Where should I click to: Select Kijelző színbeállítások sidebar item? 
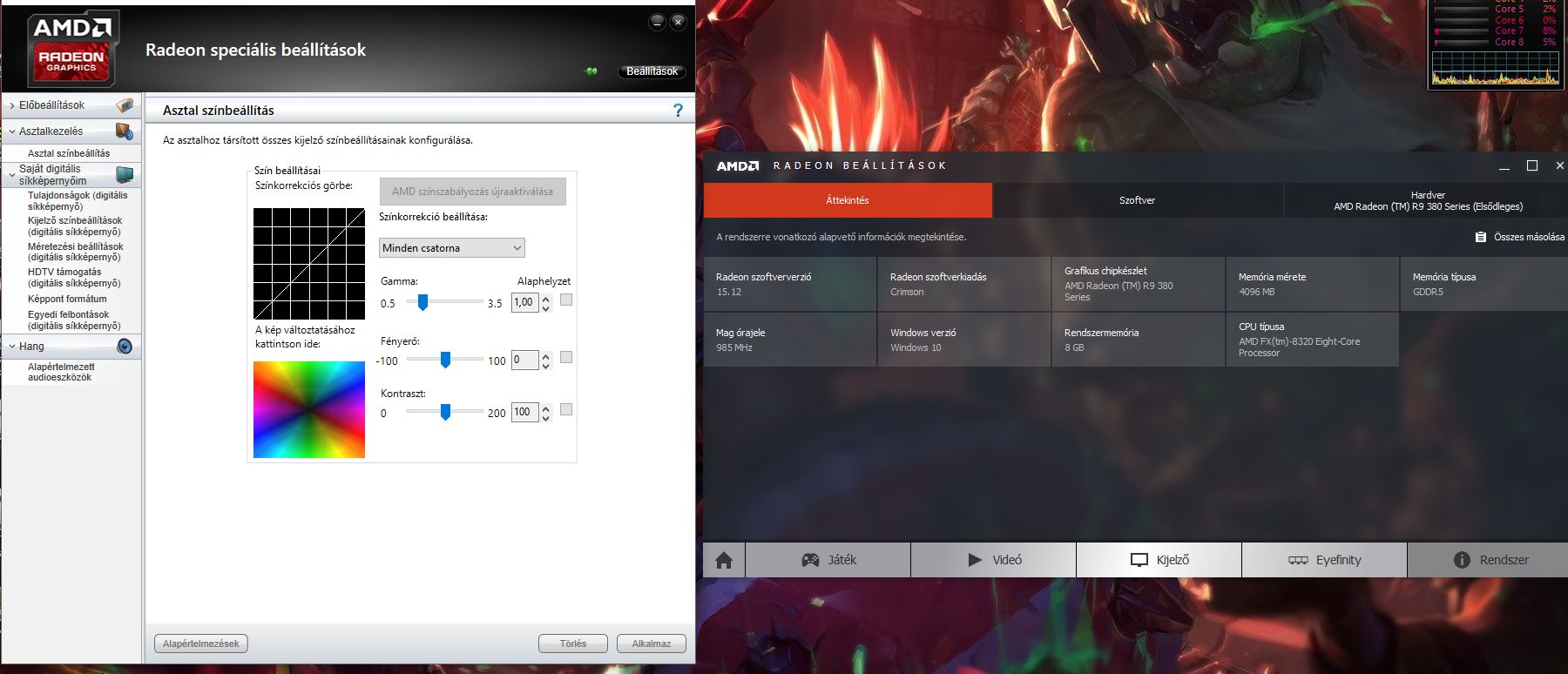point(75,226)
